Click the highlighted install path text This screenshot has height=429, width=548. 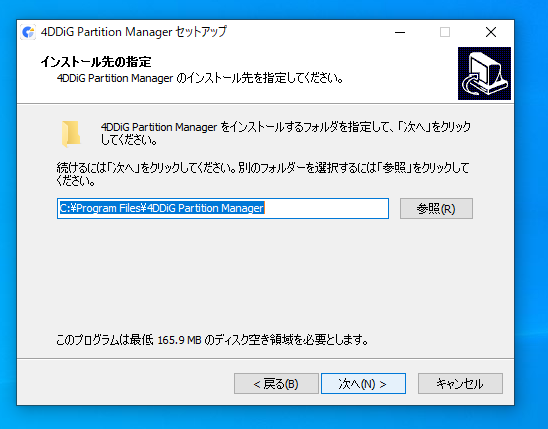pyautogui.click(x=162, y=208)
